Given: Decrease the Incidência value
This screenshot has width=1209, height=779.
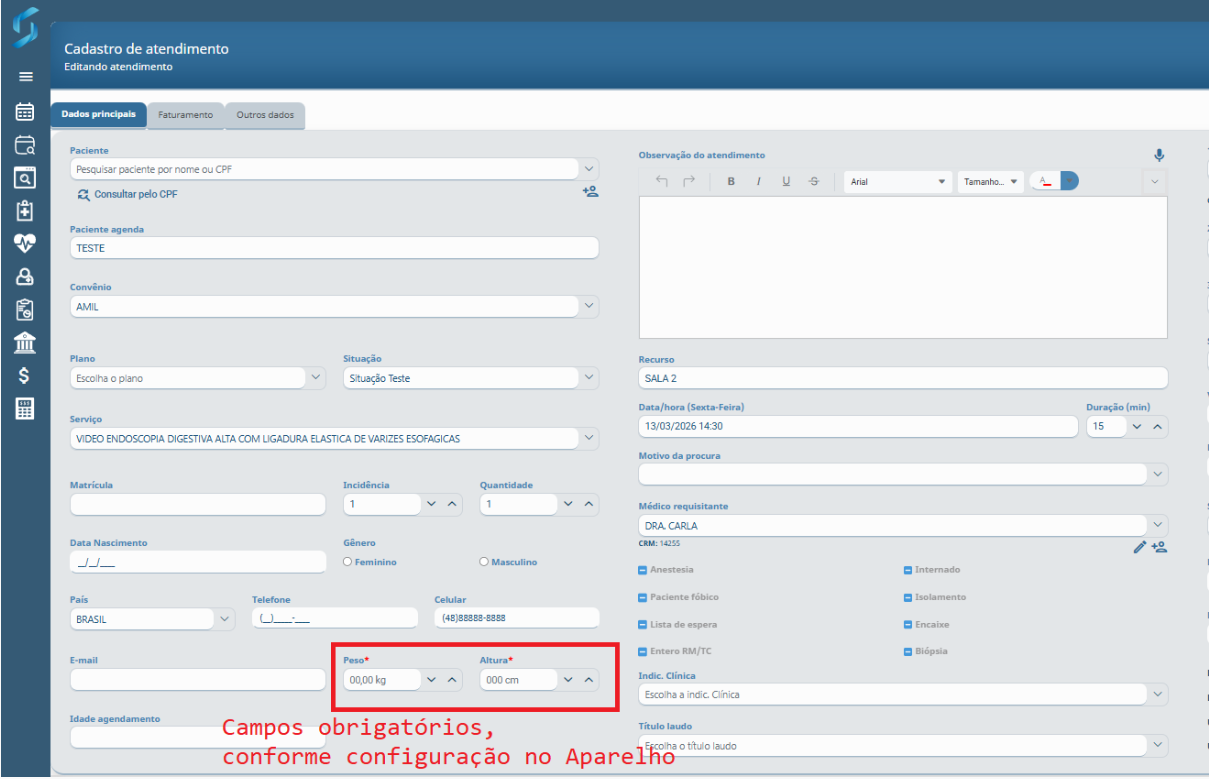Looking at the screenshot, I should tap(431, 504).
